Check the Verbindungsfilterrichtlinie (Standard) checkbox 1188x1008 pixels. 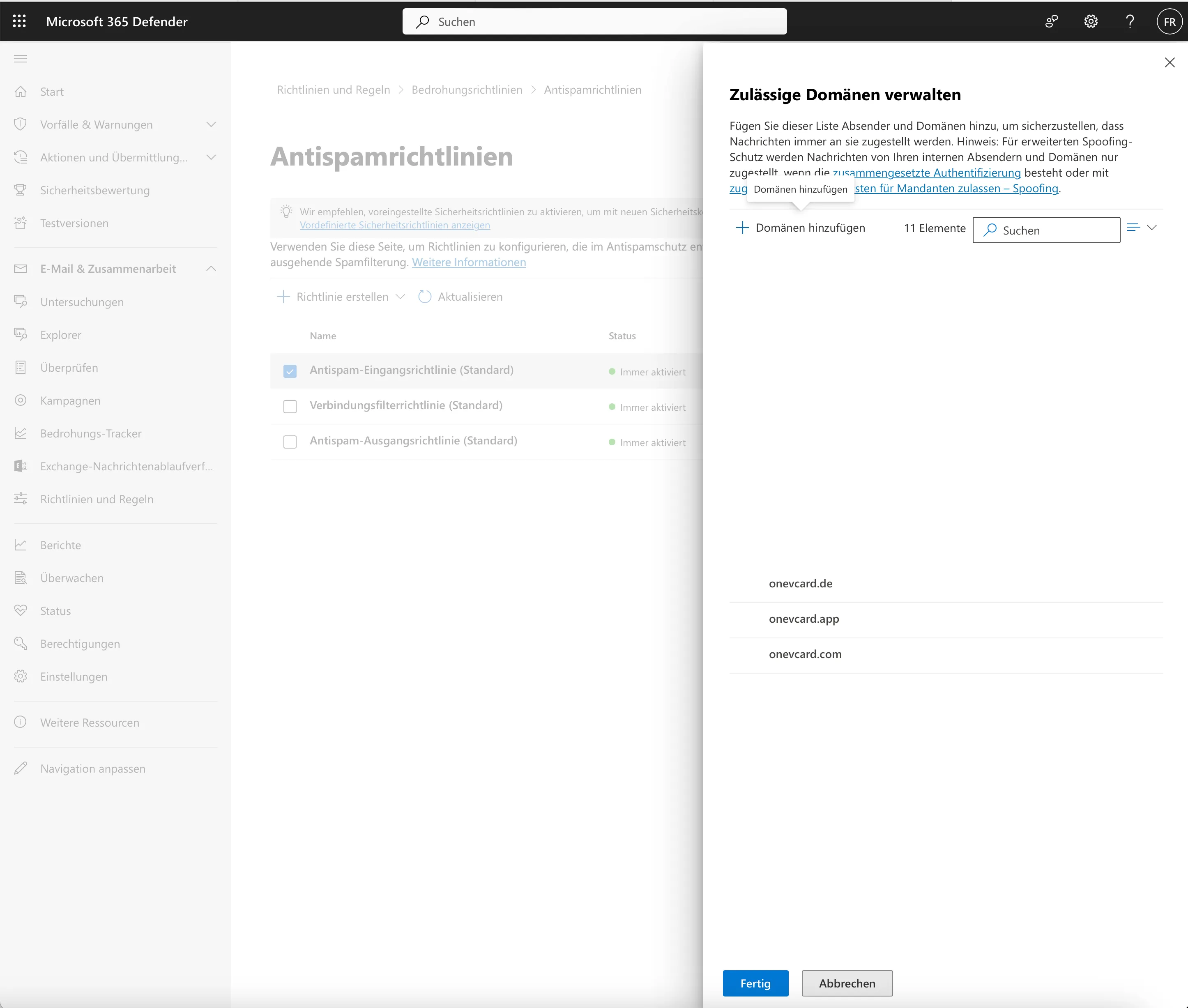coord(290,406)
